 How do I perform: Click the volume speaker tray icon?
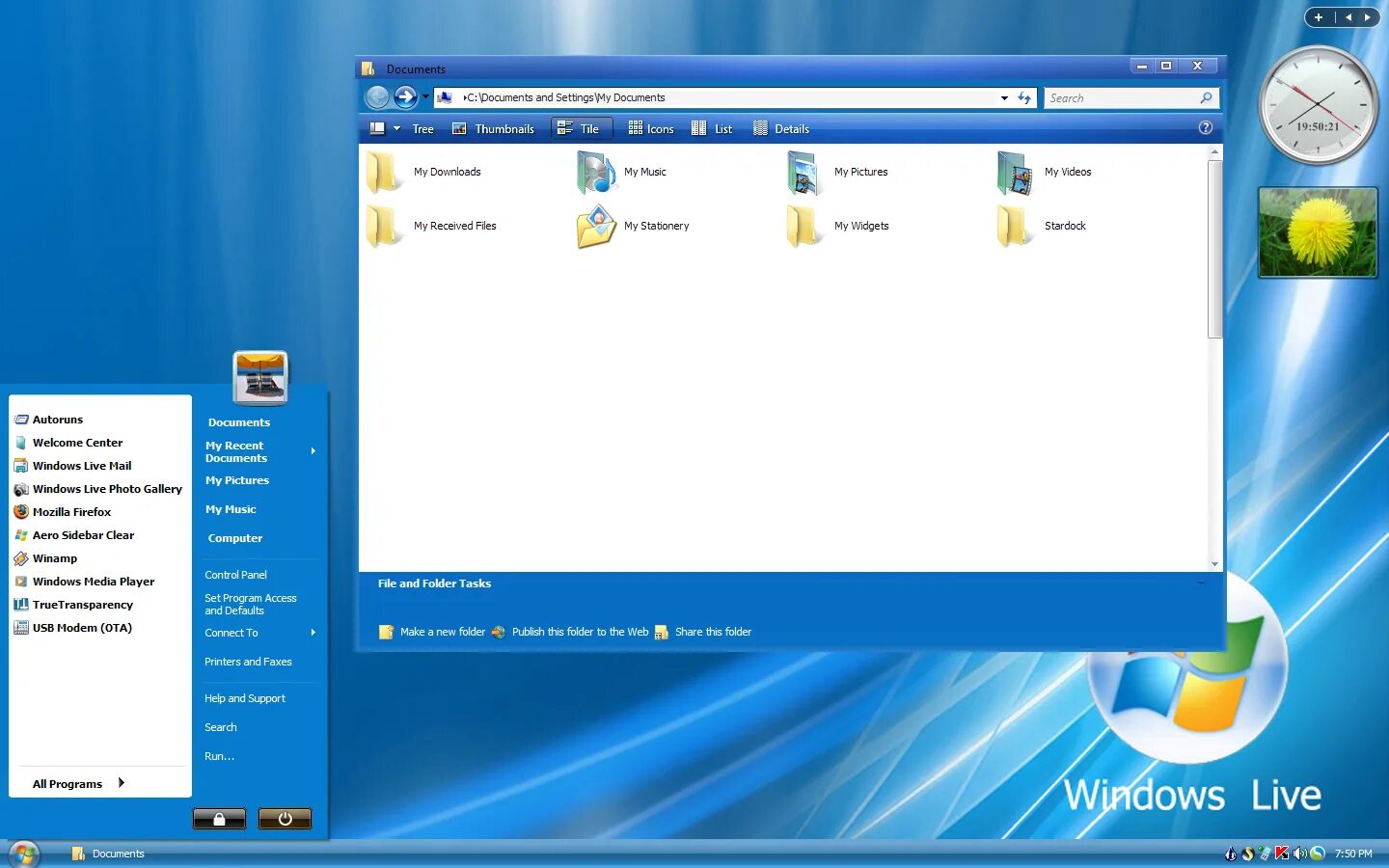coord(1299,854)
